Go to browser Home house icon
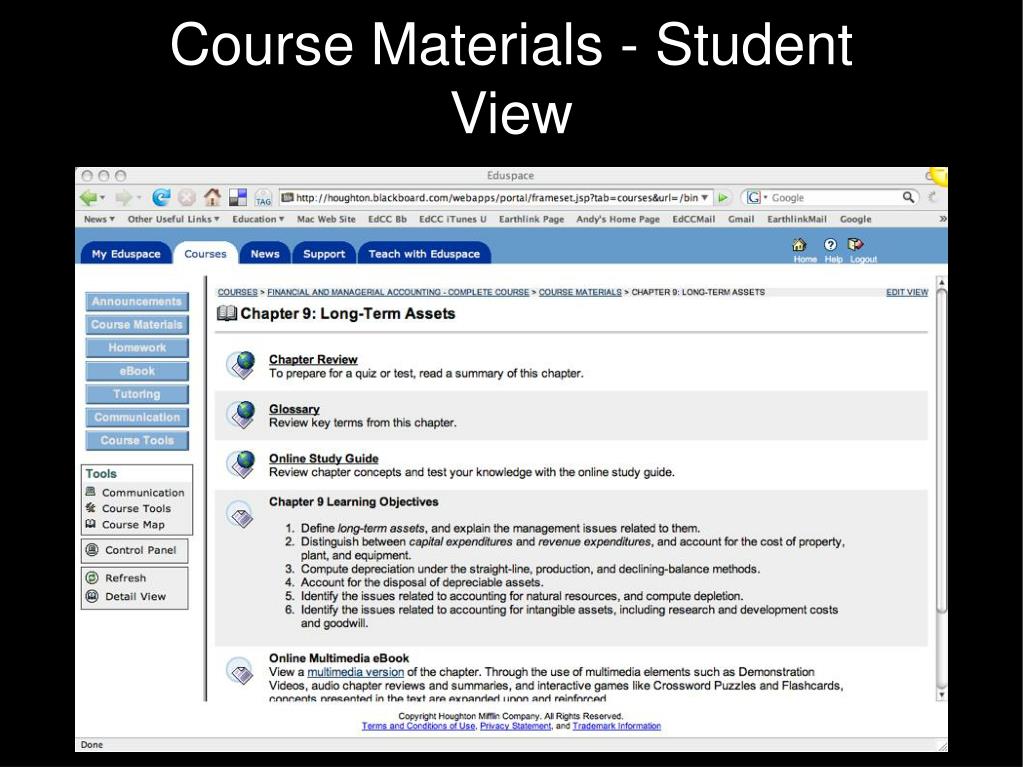 pos(212,197)
